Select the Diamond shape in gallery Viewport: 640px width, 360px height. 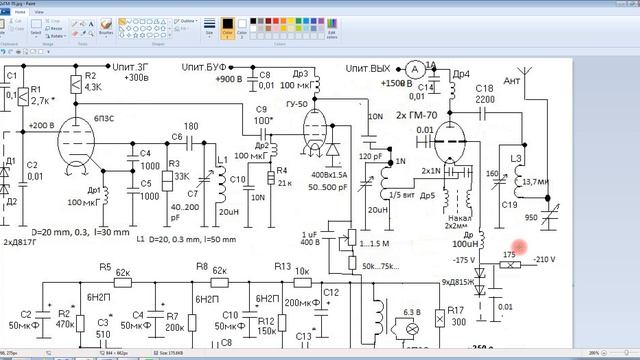[129, 29]
